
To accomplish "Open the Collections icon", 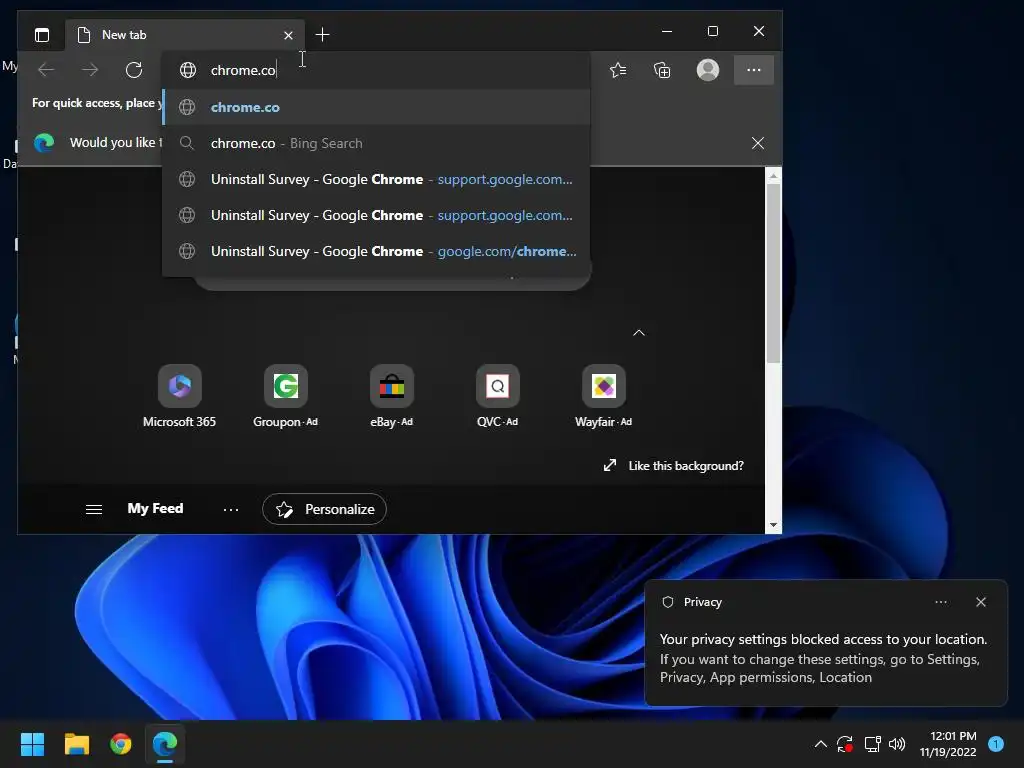I will pyautogui.click(x=662, y=70).
